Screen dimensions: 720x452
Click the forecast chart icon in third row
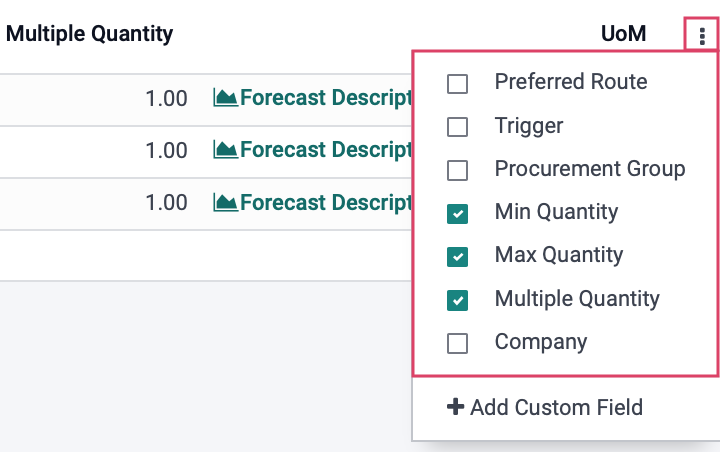pyautogui.click(x=225, y=202)
